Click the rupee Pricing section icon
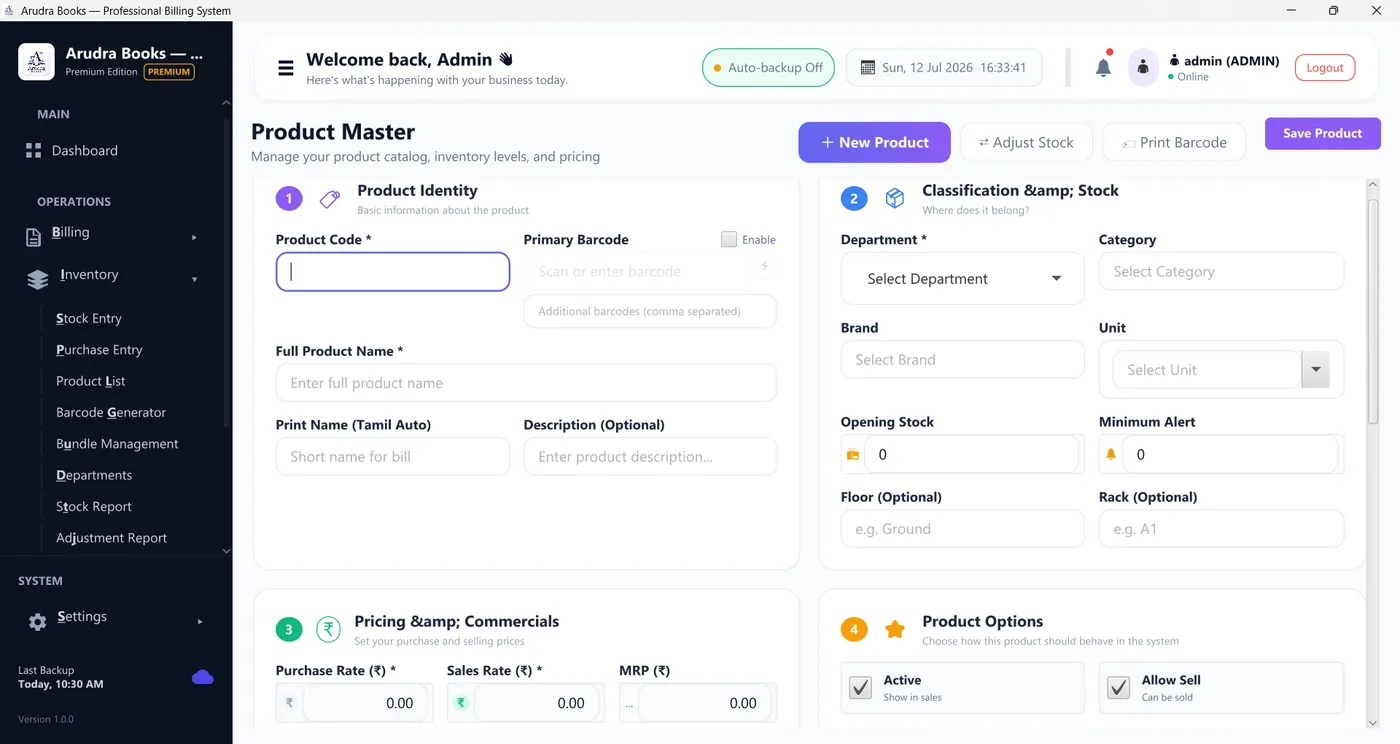Screen dimensions: 1400x744 (328, 629)
